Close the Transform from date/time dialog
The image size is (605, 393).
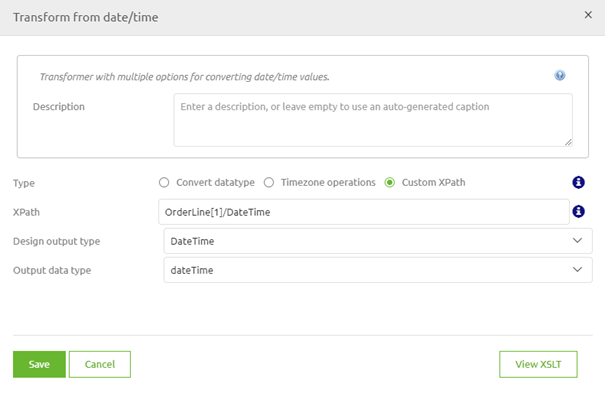[x=588, y=15]
